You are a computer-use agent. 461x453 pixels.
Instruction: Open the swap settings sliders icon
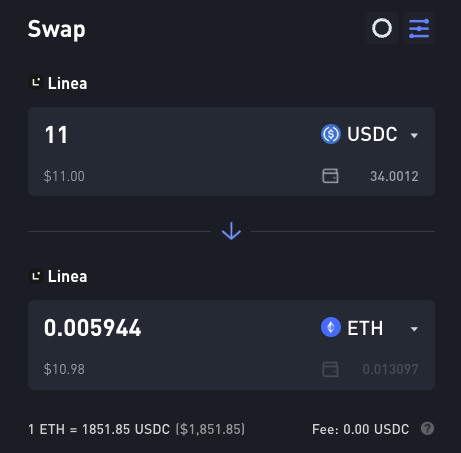coord(419,28)
